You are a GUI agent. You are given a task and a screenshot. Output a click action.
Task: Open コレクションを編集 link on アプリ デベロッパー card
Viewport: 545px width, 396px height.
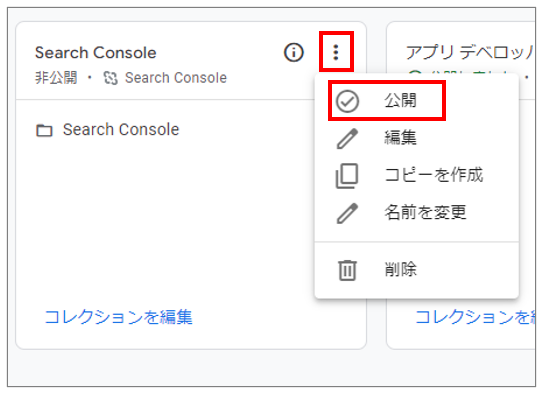475,317
